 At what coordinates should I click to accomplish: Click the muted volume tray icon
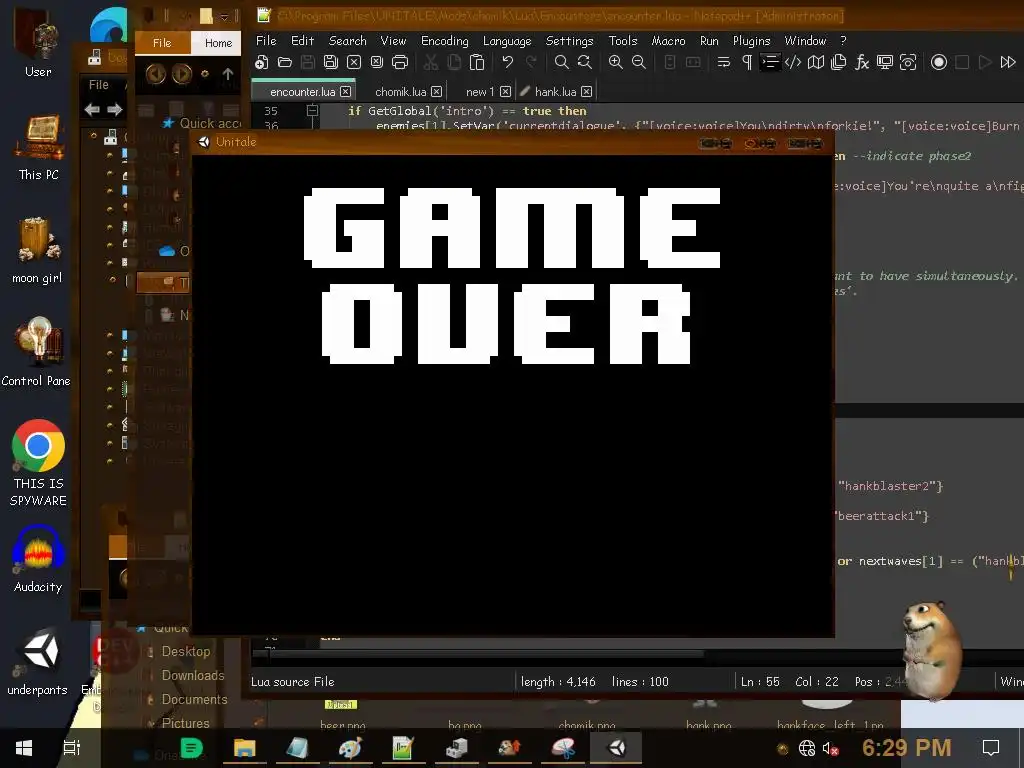pyautogui.click(x=830, y=748)
